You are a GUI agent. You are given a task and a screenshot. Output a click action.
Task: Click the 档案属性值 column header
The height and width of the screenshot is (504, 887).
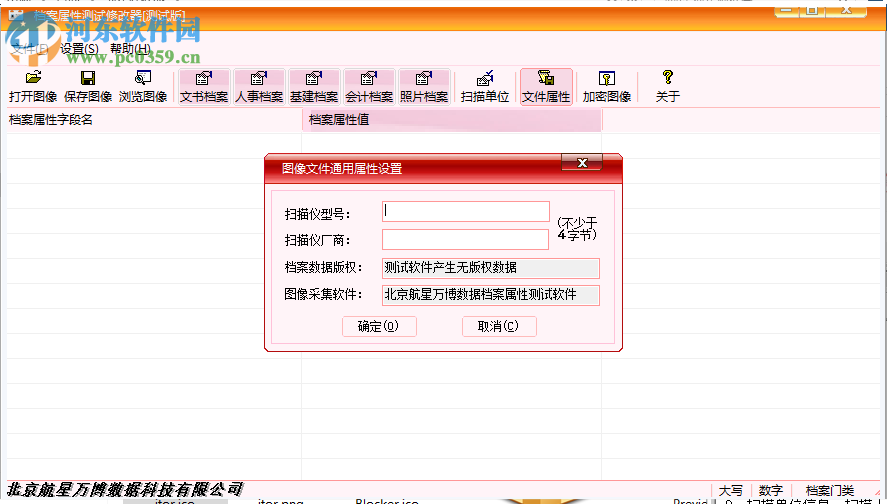click(451, 120)
